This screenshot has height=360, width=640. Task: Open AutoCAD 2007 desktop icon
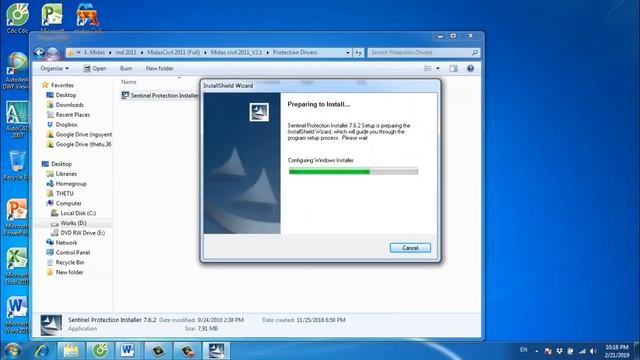[17, 119]
